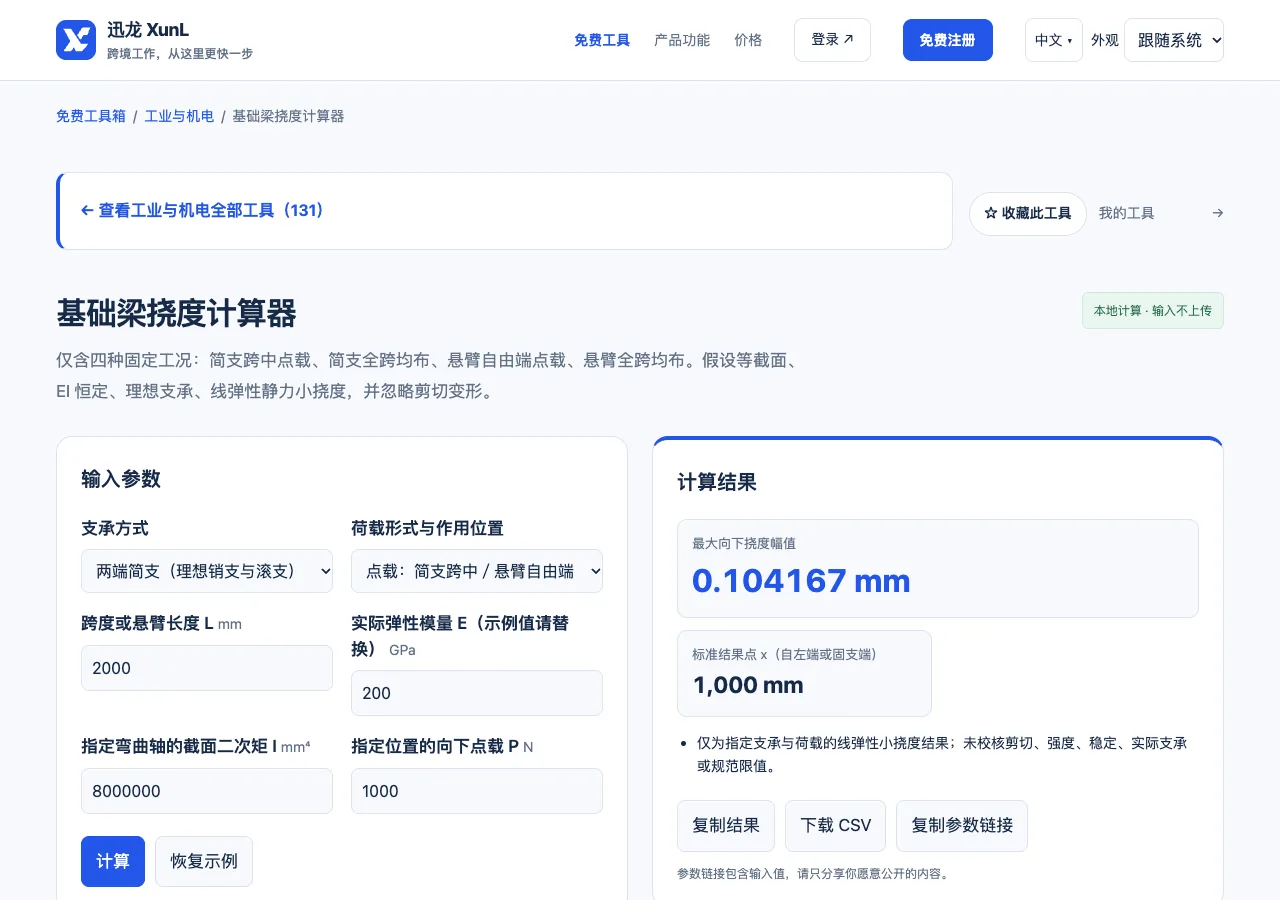Image resolution: width=1280 pixels, height=900 pixels.
Task: Open 查看工业与机电全部工具（131）link
Action: [x=203, y=211]
